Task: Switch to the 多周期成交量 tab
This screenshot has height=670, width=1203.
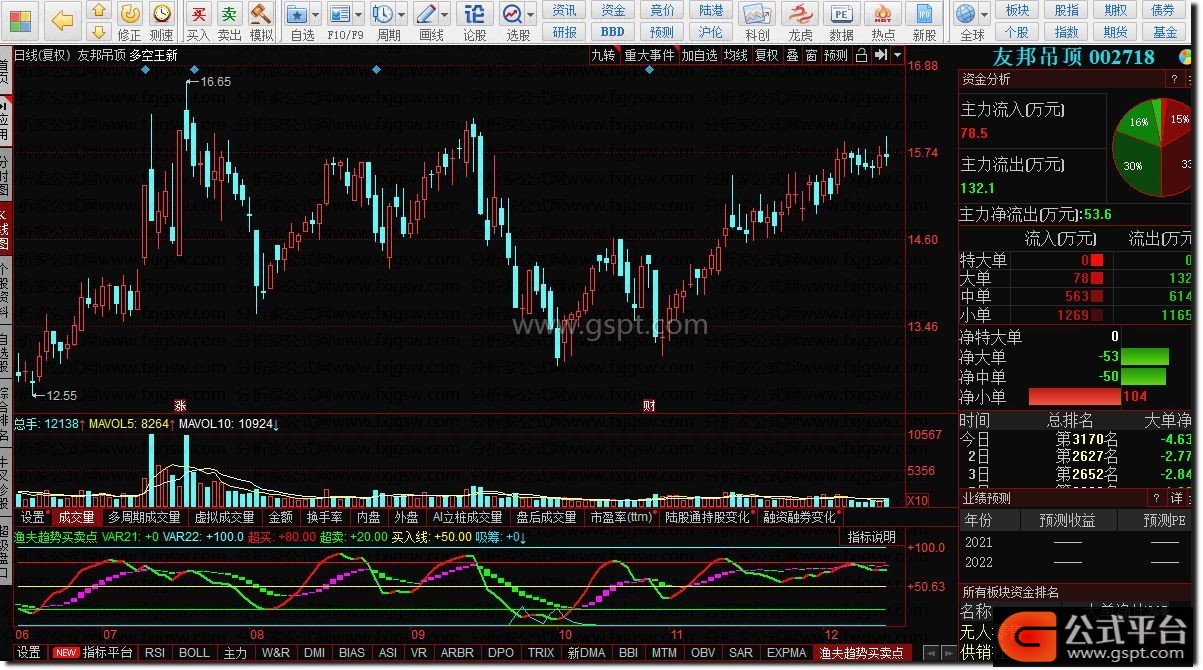Action: point(145,517)
